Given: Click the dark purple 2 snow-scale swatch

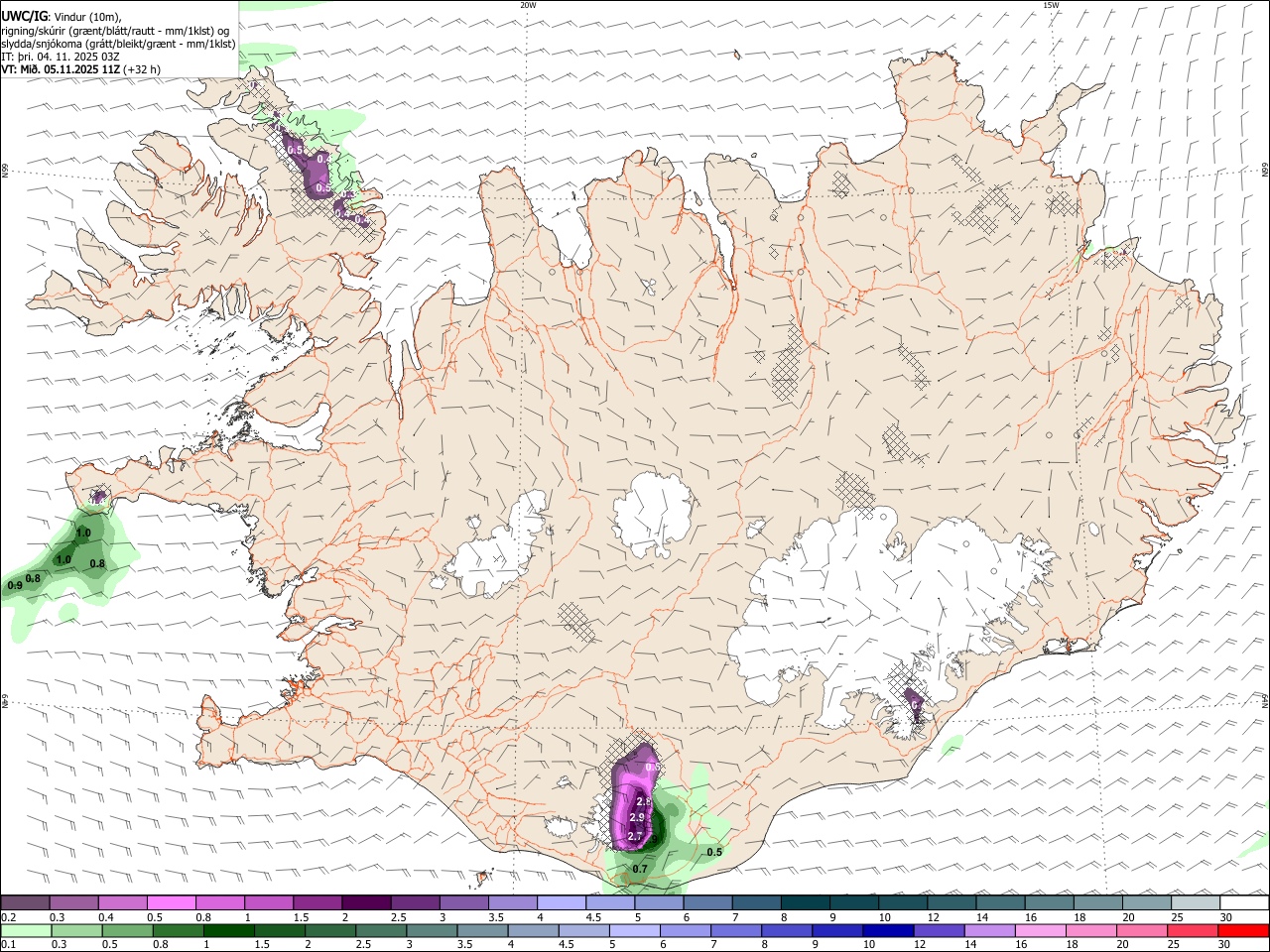Looking at the screenshot, I should pyautogui.click(x=365, y=902).
